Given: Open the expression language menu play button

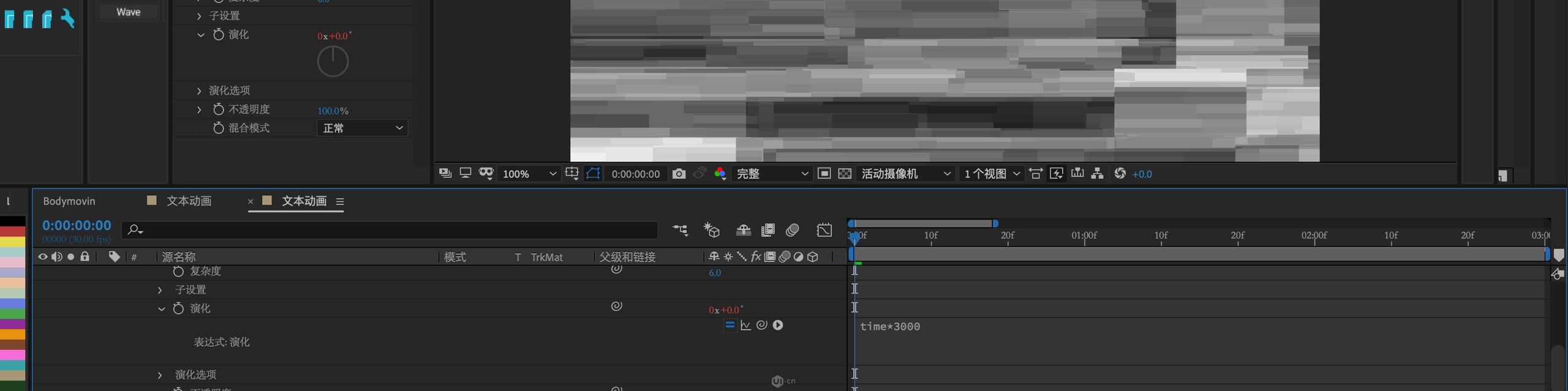Looking at the screenshot, I should pyautogui.click(x=778, y=325).
